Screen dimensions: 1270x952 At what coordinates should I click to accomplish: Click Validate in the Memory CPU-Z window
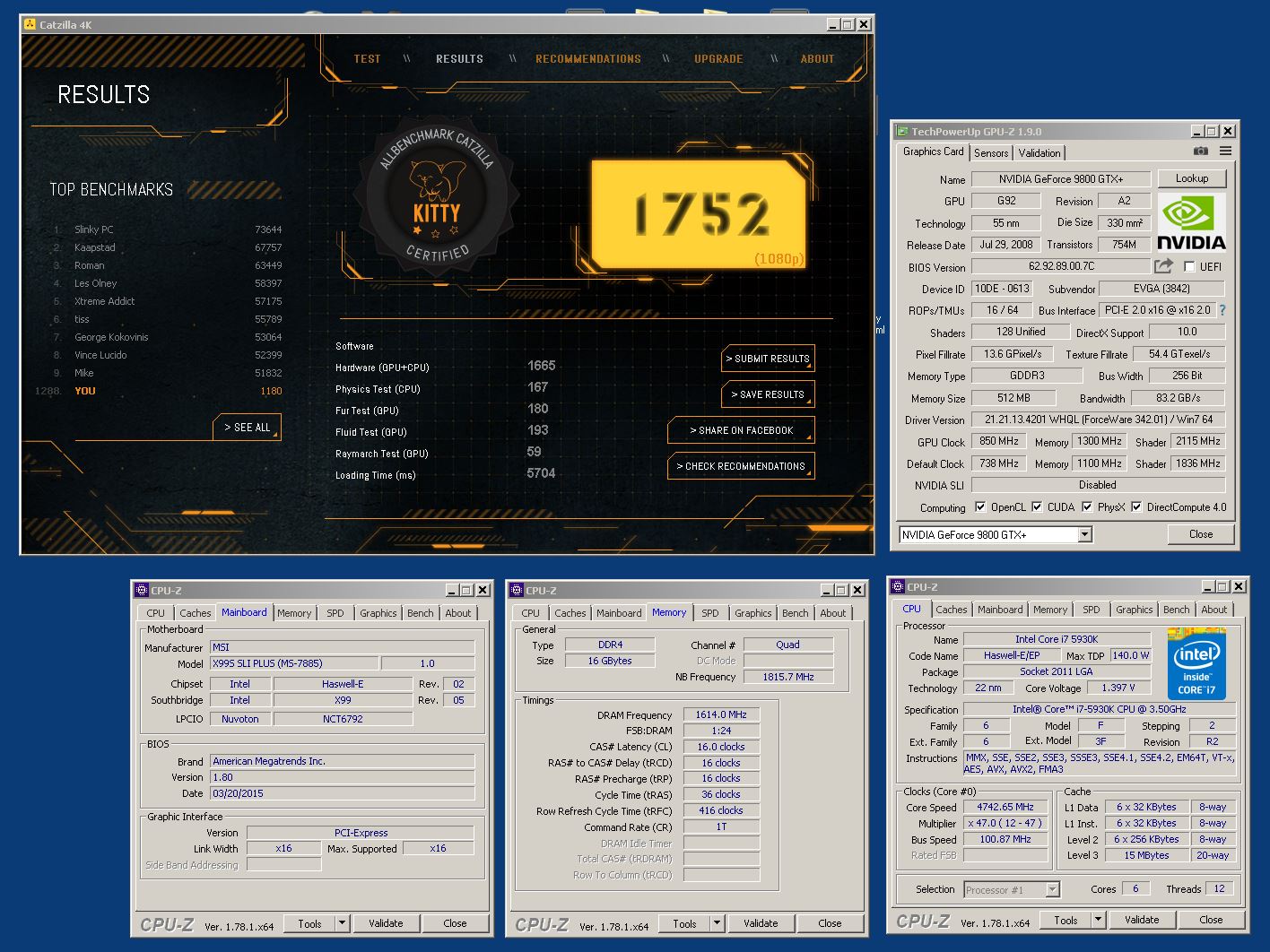click(761, 923)
